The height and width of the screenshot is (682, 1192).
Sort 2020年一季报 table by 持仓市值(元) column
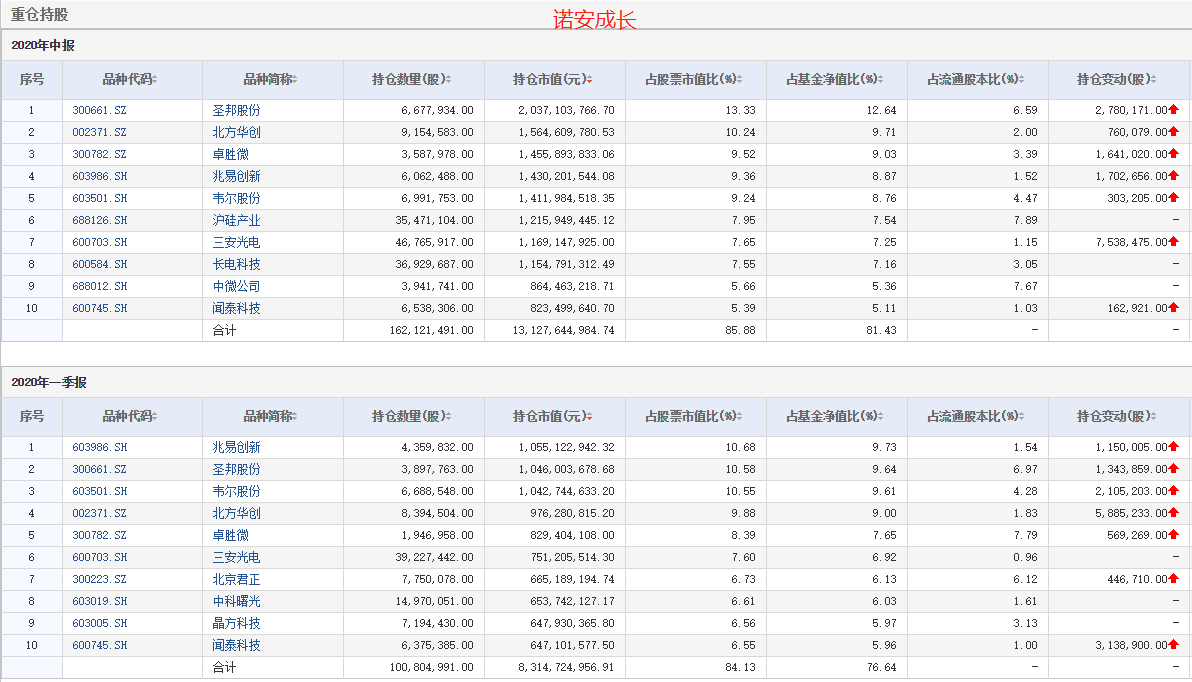click(x=553, y=416)
